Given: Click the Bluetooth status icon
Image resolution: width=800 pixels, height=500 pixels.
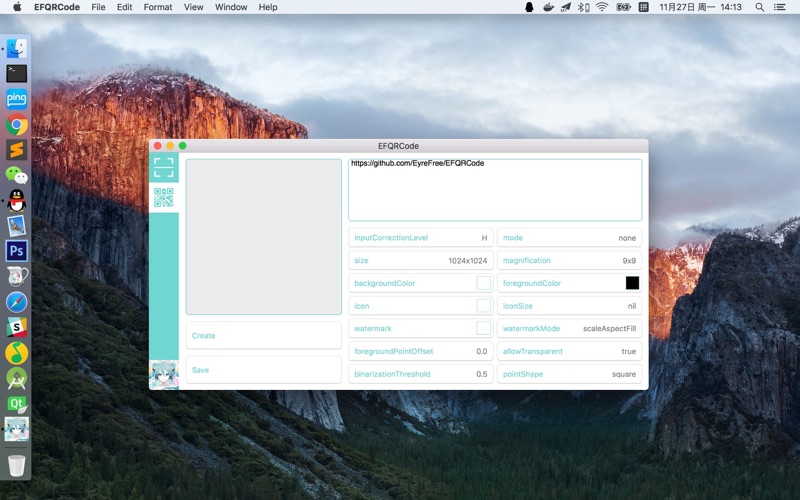Looking at the screenshot, I should 584,7.
